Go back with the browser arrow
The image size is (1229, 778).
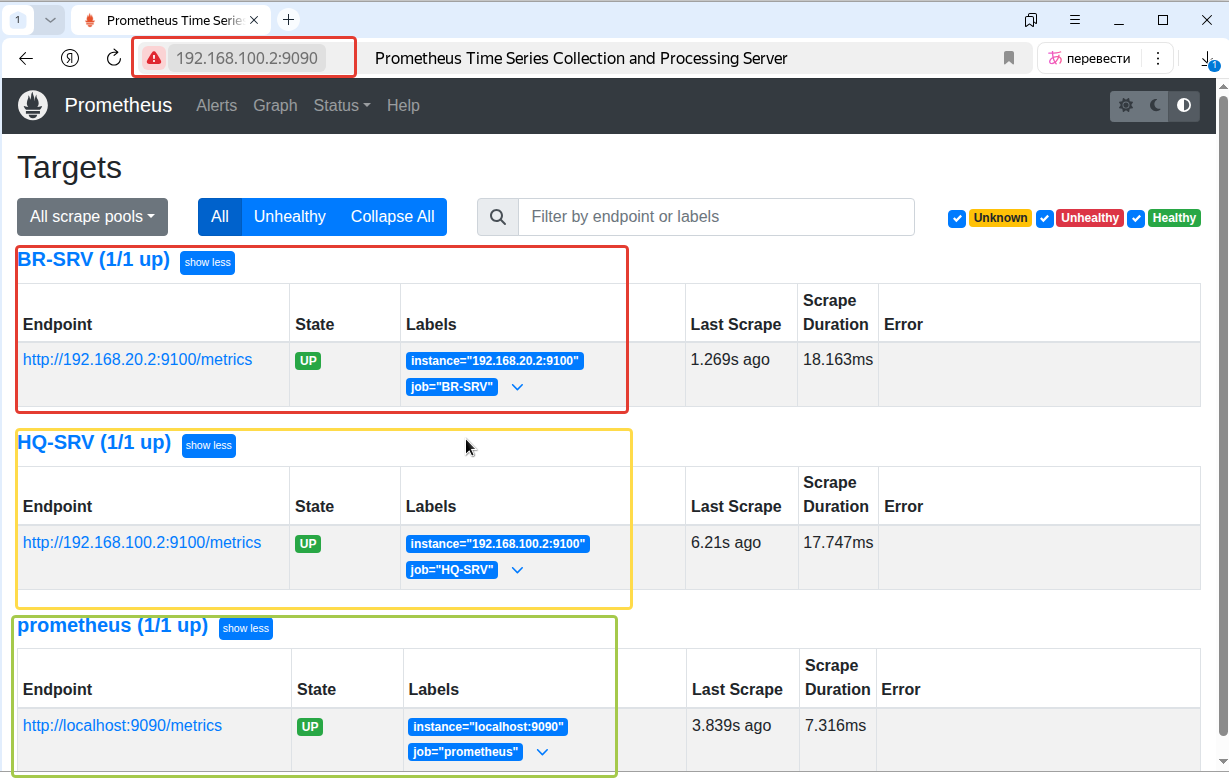(x=26, y=58)
